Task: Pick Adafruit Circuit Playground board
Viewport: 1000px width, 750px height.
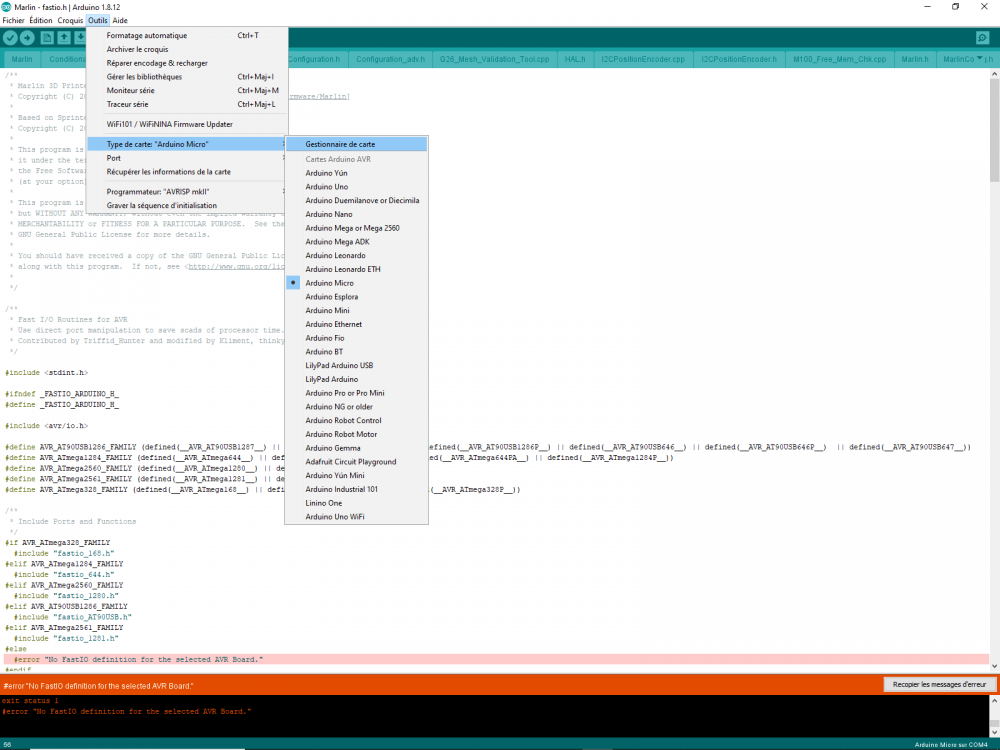Action: pos(357,462)
